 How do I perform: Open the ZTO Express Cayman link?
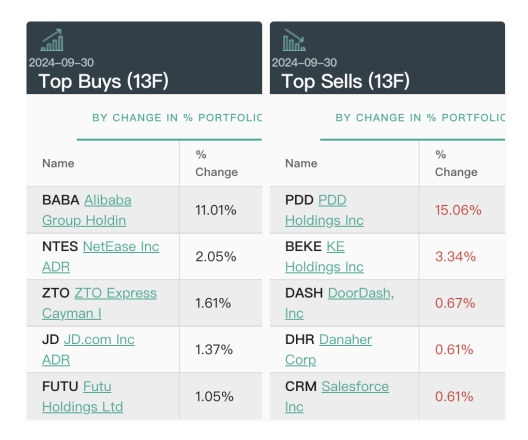click(99, 303)
